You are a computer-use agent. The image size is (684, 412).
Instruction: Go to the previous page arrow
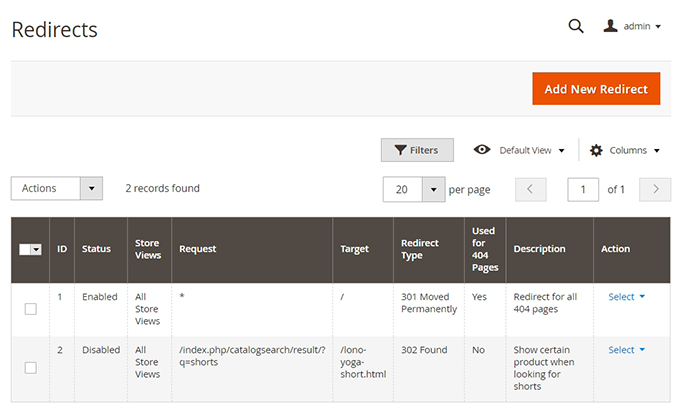pos(531,189)
